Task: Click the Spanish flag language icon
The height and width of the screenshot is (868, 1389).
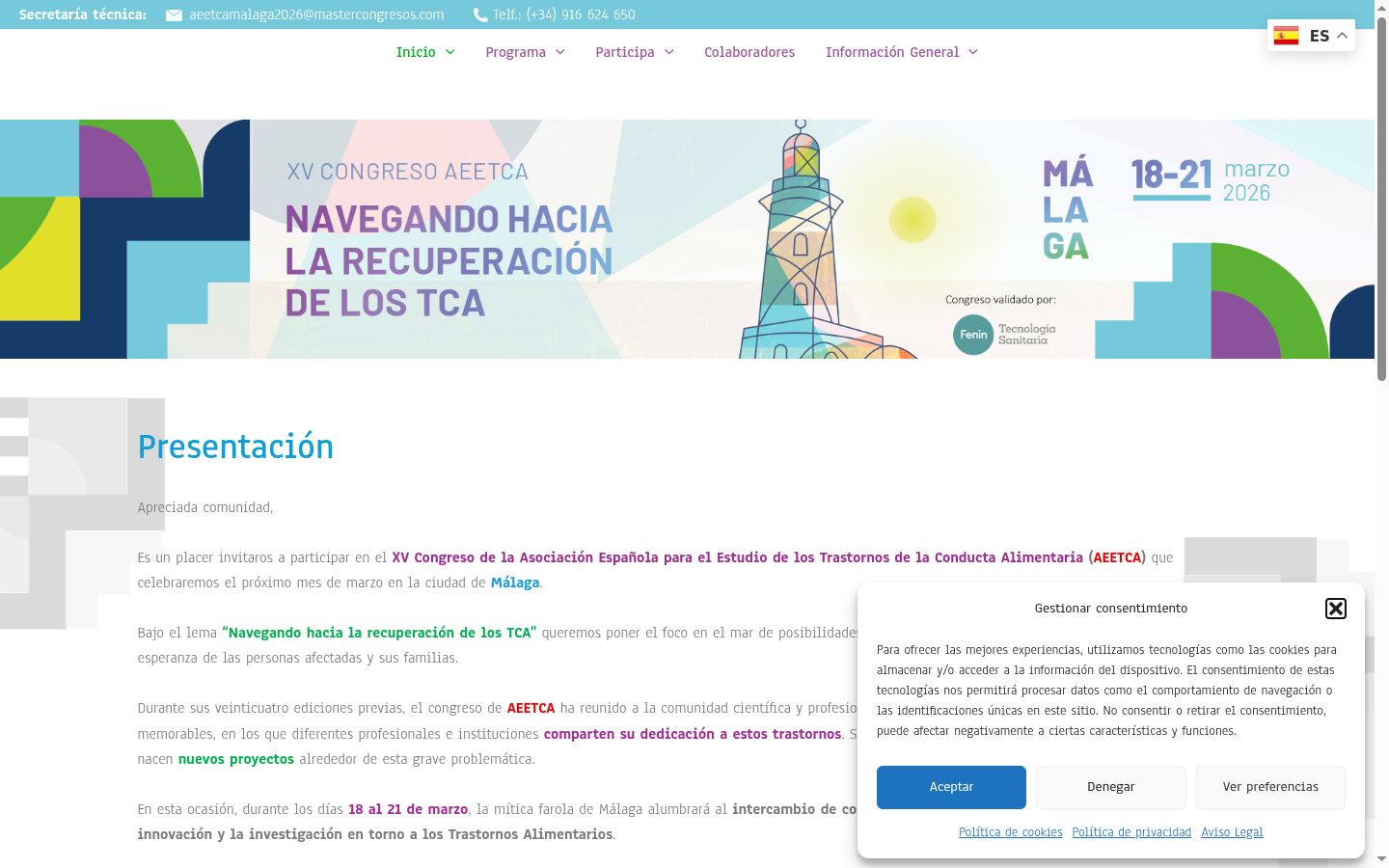Action: [x=1286, y=36]
